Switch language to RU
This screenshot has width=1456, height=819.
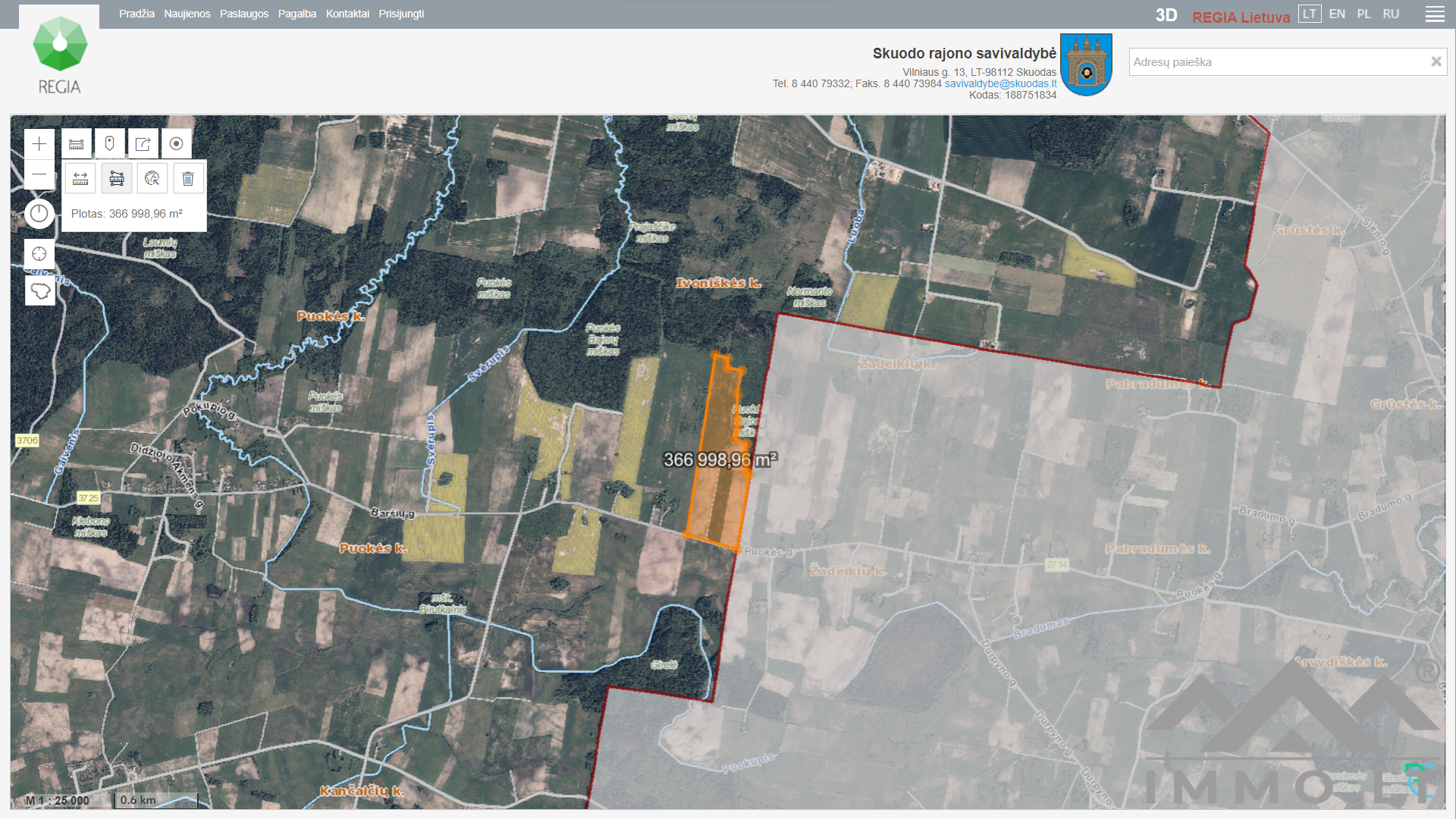pyautogui.click(x=1391, y=14)
